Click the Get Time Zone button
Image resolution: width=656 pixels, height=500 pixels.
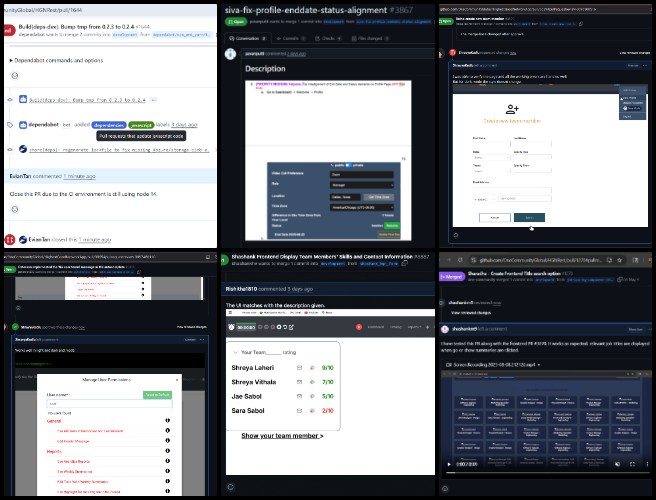coord(379,197)
